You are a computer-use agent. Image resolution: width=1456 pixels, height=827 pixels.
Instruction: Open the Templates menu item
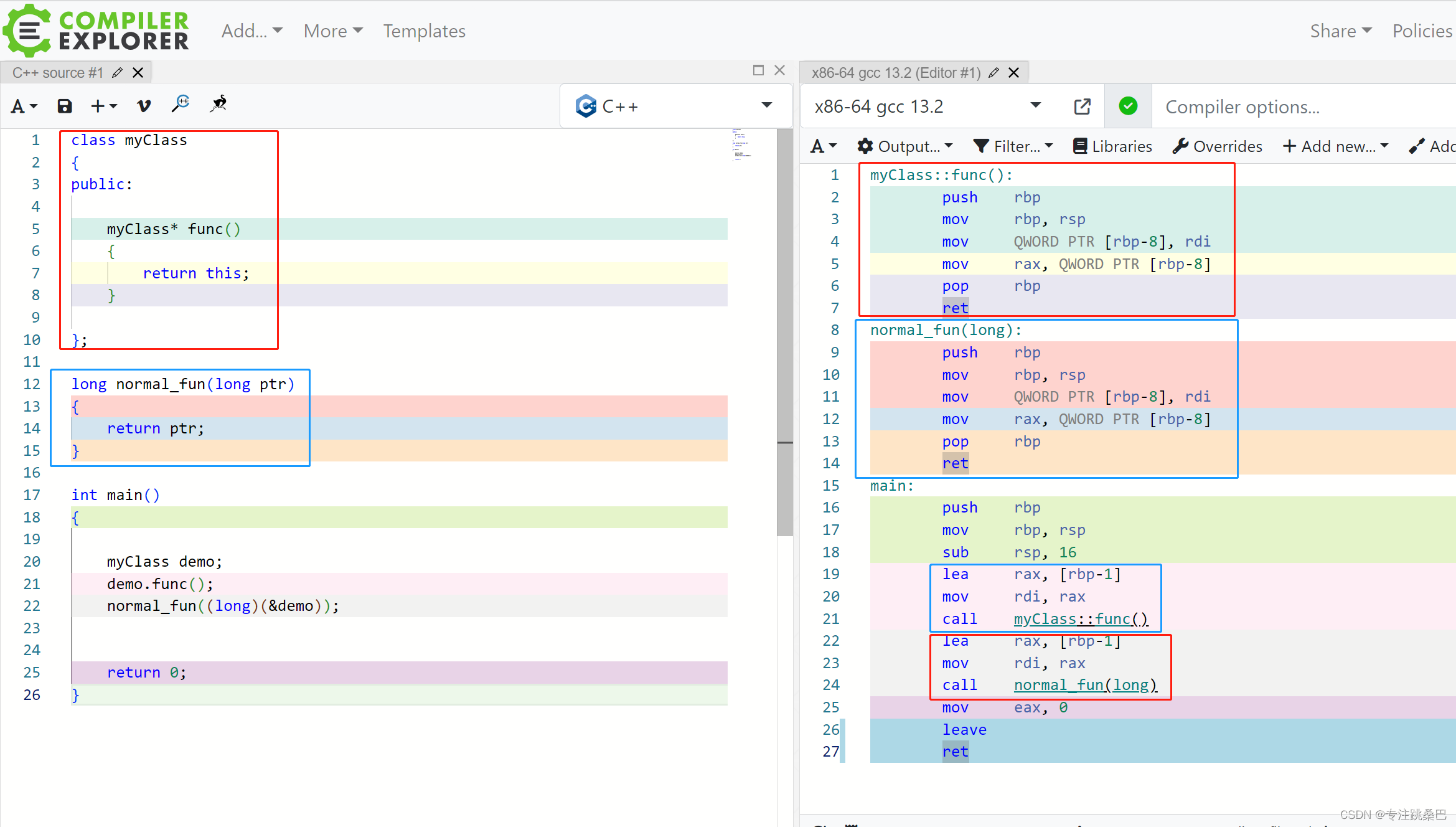click(424, 31)
